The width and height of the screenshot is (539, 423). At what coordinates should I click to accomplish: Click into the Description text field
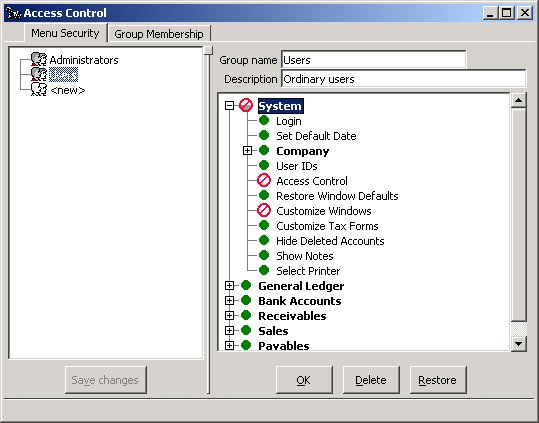click(x=404, y=79)
